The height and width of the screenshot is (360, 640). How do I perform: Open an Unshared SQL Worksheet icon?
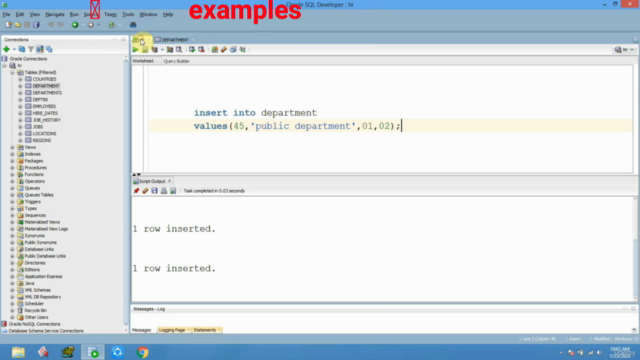click(x=215, y=50)
